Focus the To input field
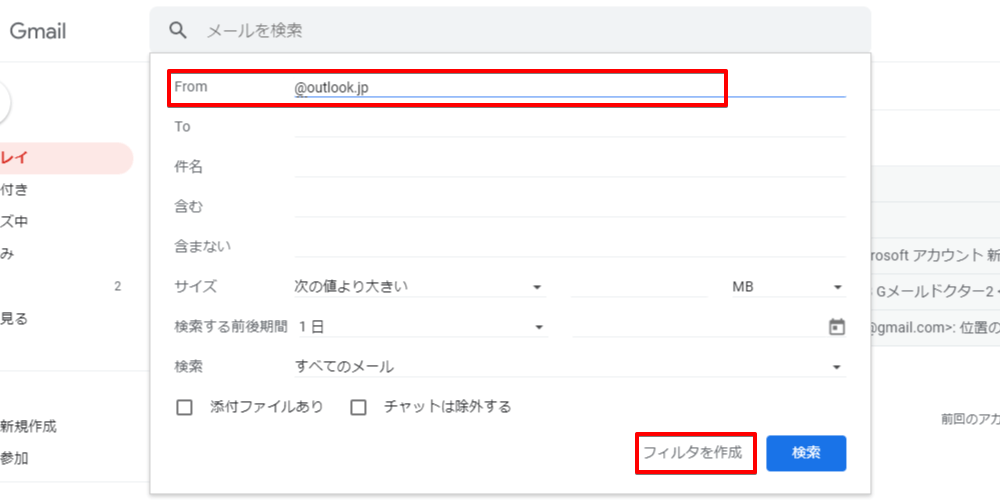Viewport: 1000px width, 500px height. 570,127
